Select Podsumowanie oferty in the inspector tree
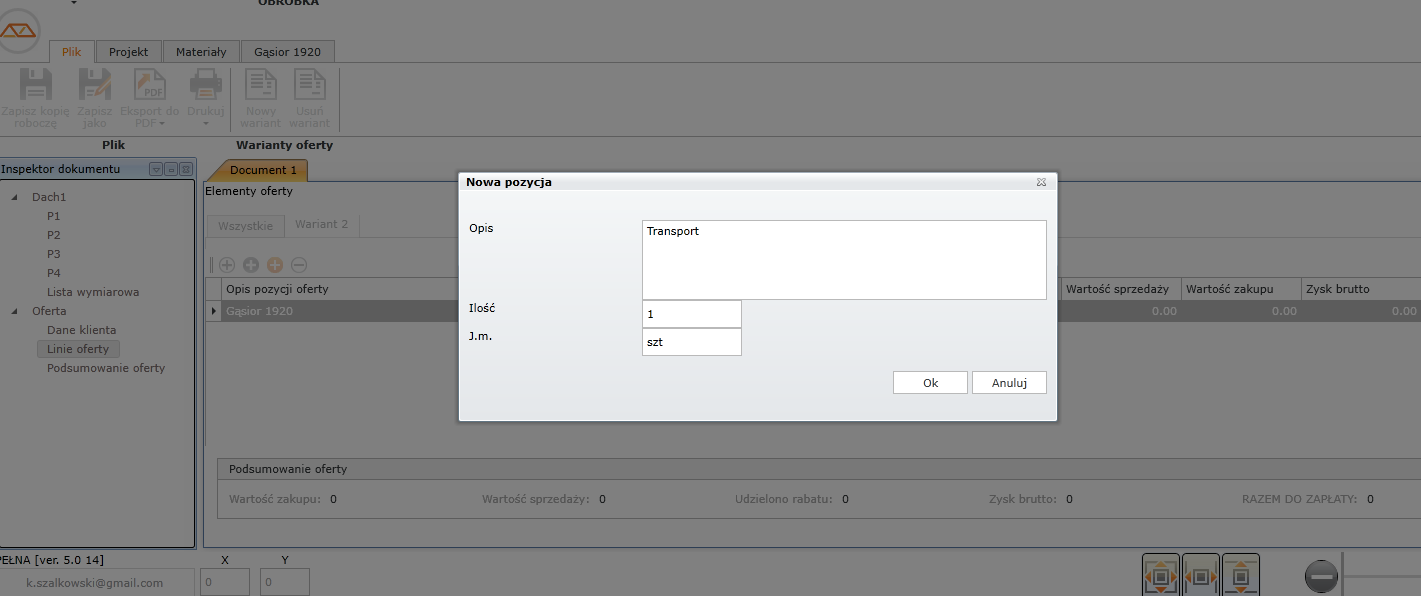This screenshot has height=596, width=1421. click(106, 368)
